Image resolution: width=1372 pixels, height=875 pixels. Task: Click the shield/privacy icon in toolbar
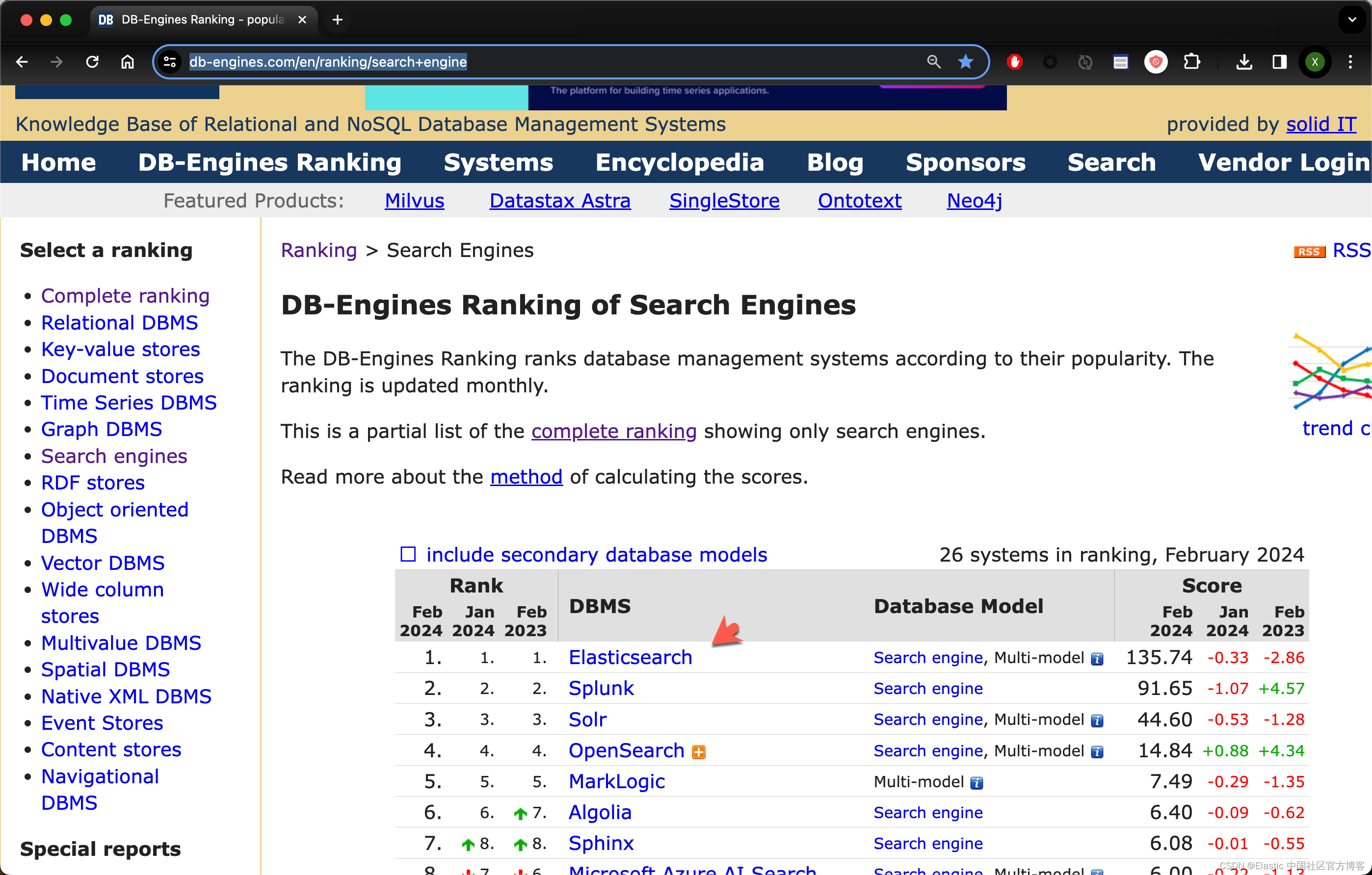tap(1155, 62)
